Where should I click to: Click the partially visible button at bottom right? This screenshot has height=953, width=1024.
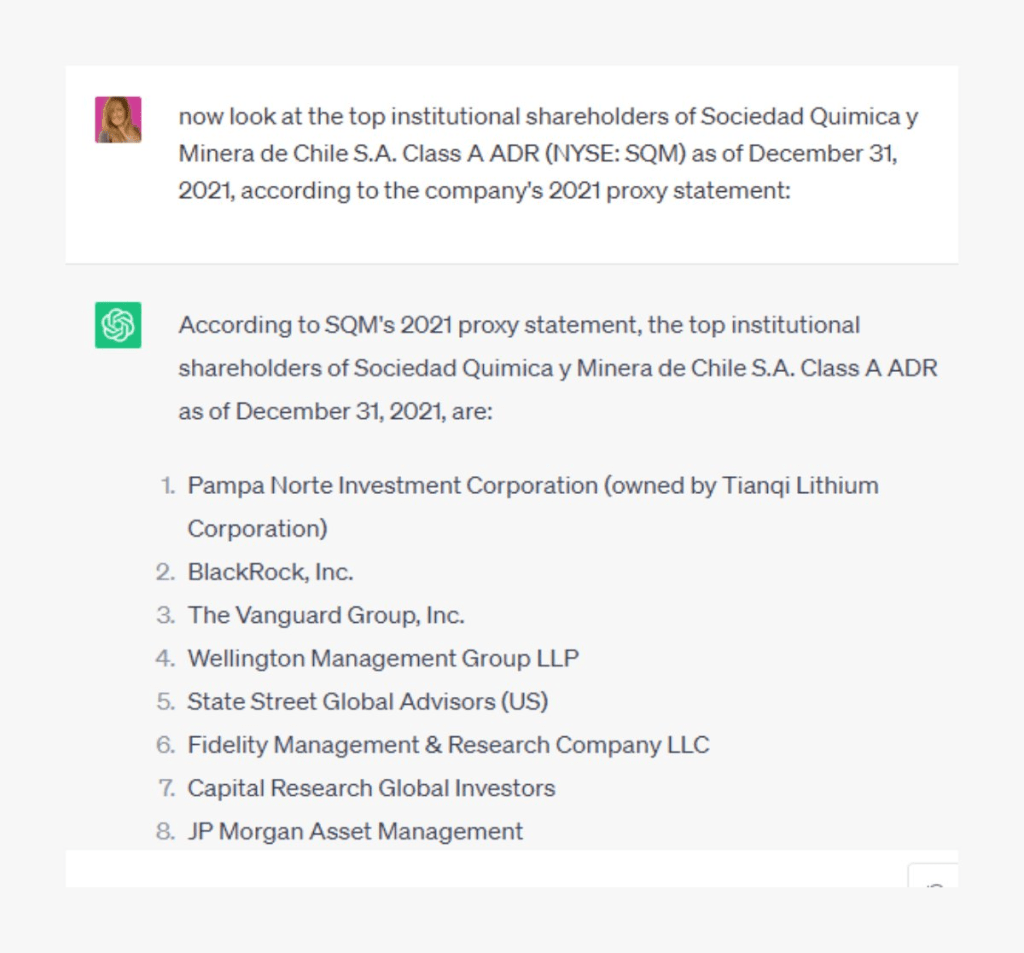(935, 877)
